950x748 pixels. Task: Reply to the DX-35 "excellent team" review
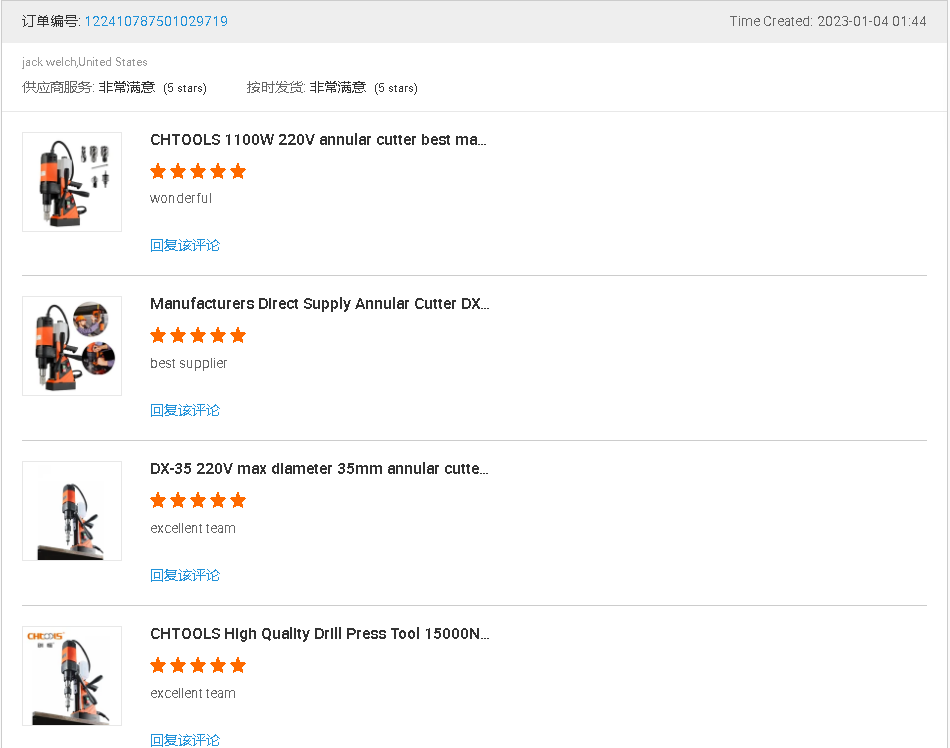(x=185, y=575)
